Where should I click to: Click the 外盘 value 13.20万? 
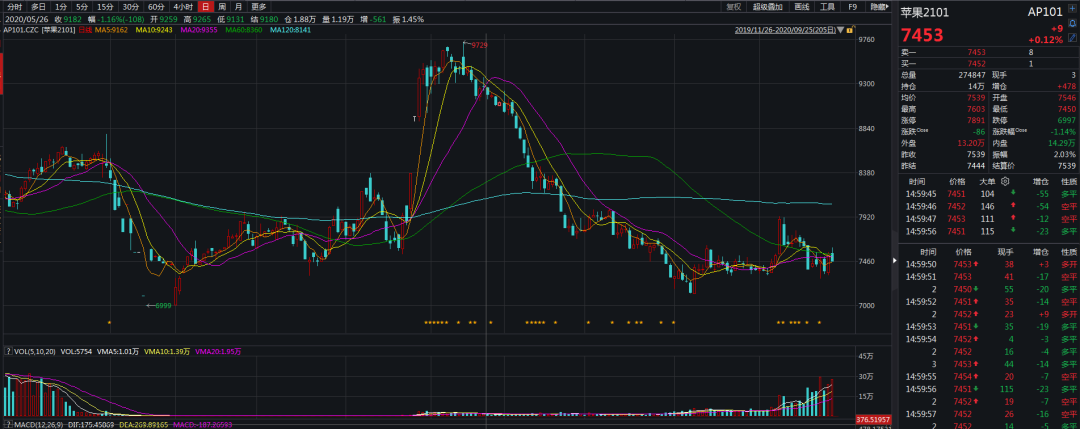coord(973,143)
